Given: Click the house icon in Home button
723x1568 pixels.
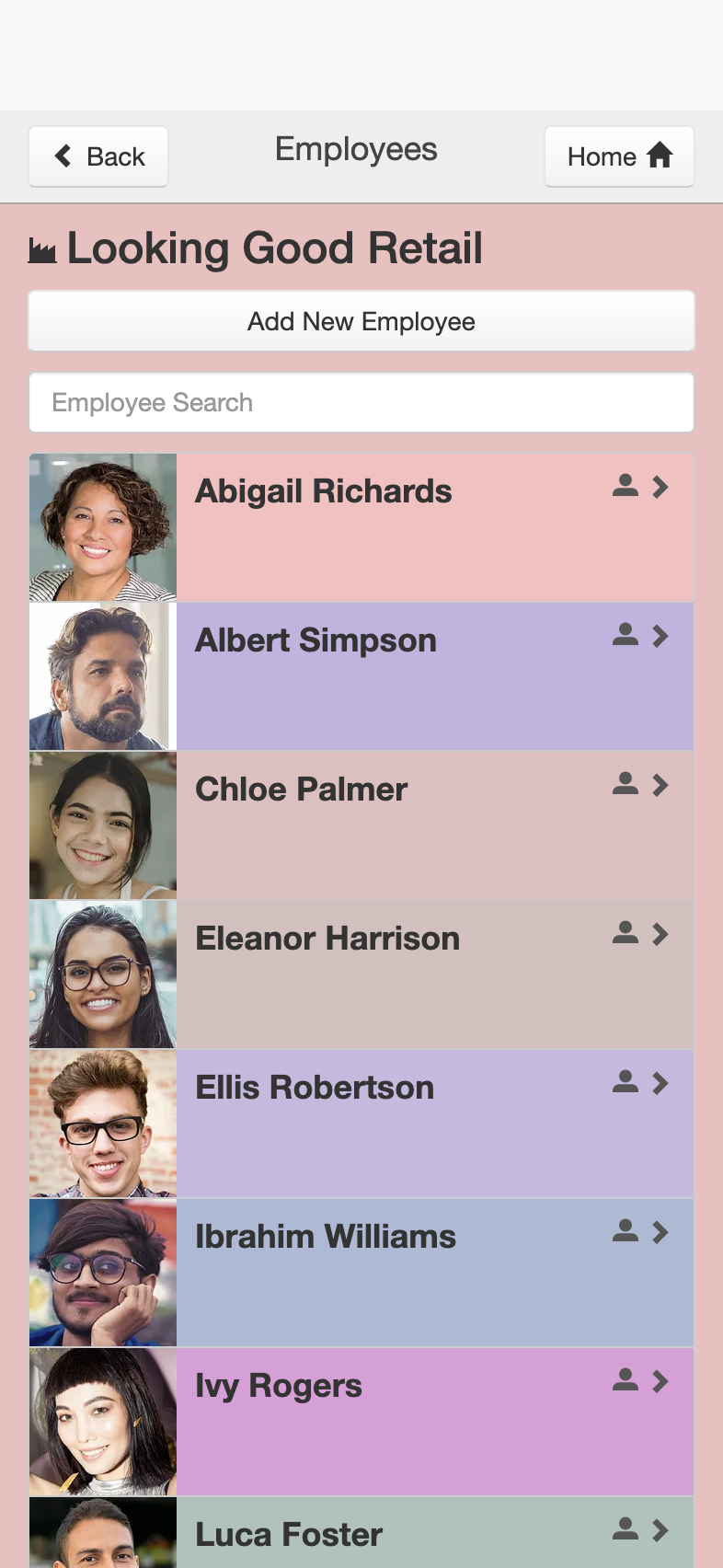Looking at the screenshot, I should (660, 156).
